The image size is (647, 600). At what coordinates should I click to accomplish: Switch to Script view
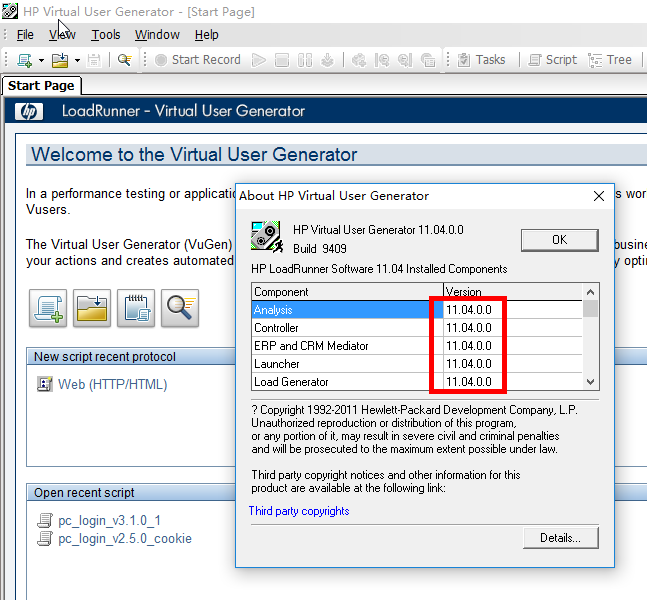[x=553, y=60]
